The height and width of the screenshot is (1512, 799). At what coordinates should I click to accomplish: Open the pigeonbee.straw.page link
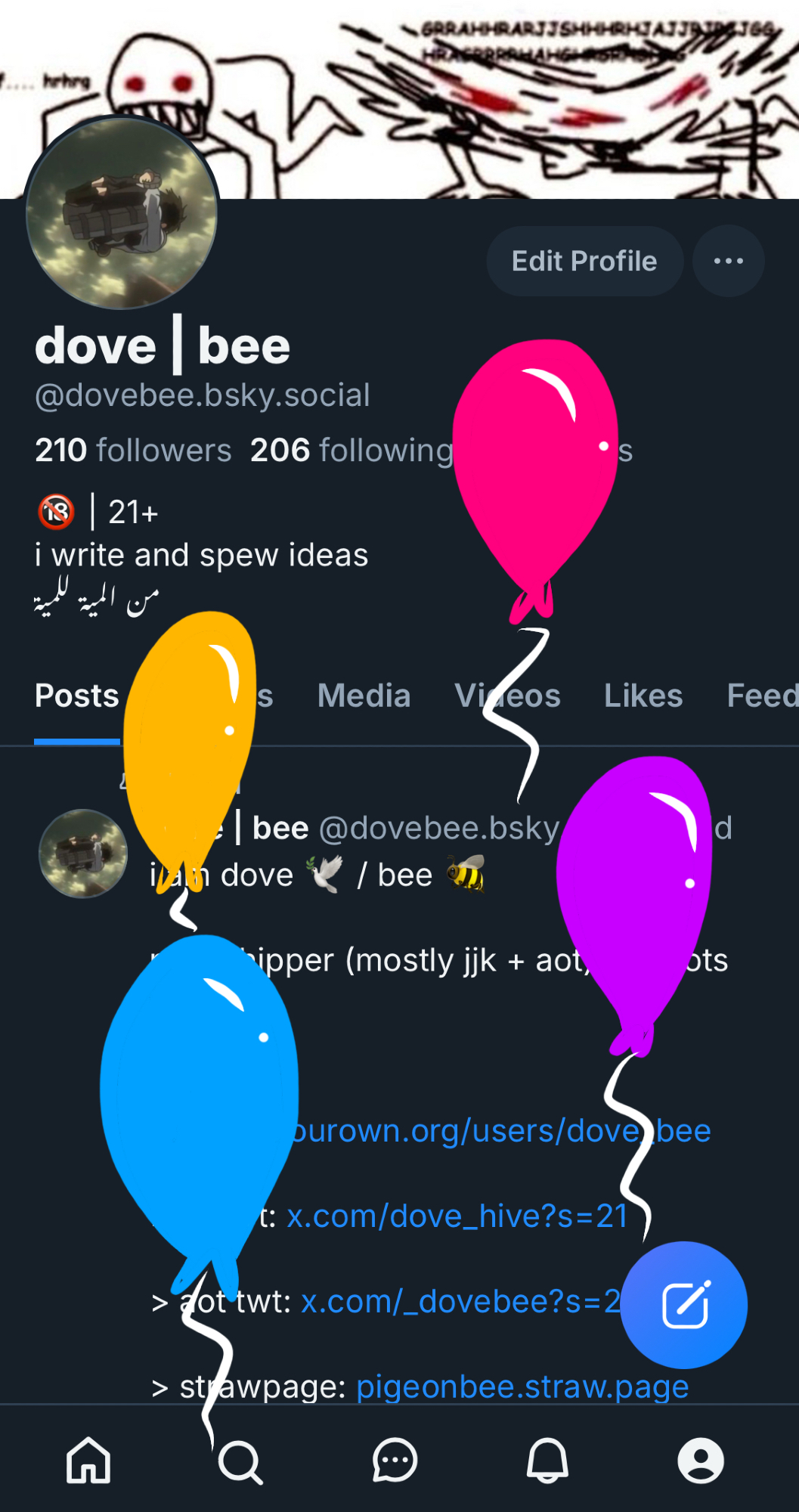[522, 1387]
